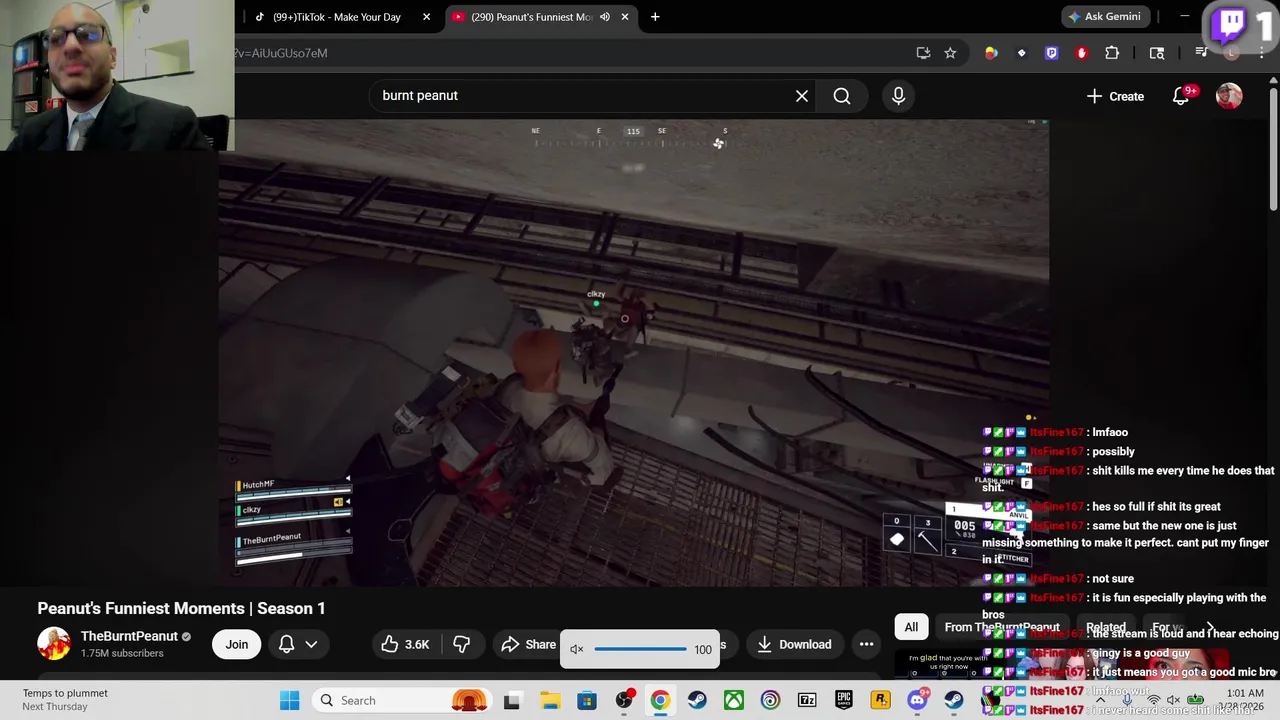
Task: Open the Windows Start menu
Action: [290, 700]
